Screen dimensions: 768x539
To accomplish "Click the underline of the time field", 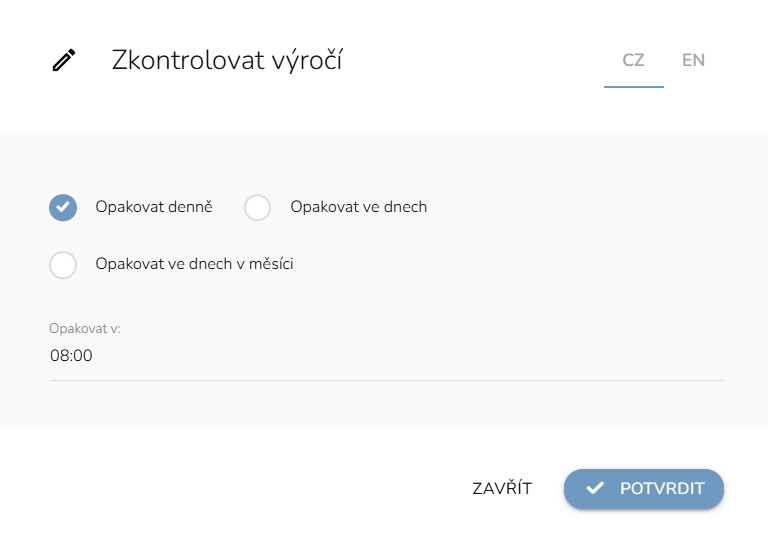I will 385,380.
